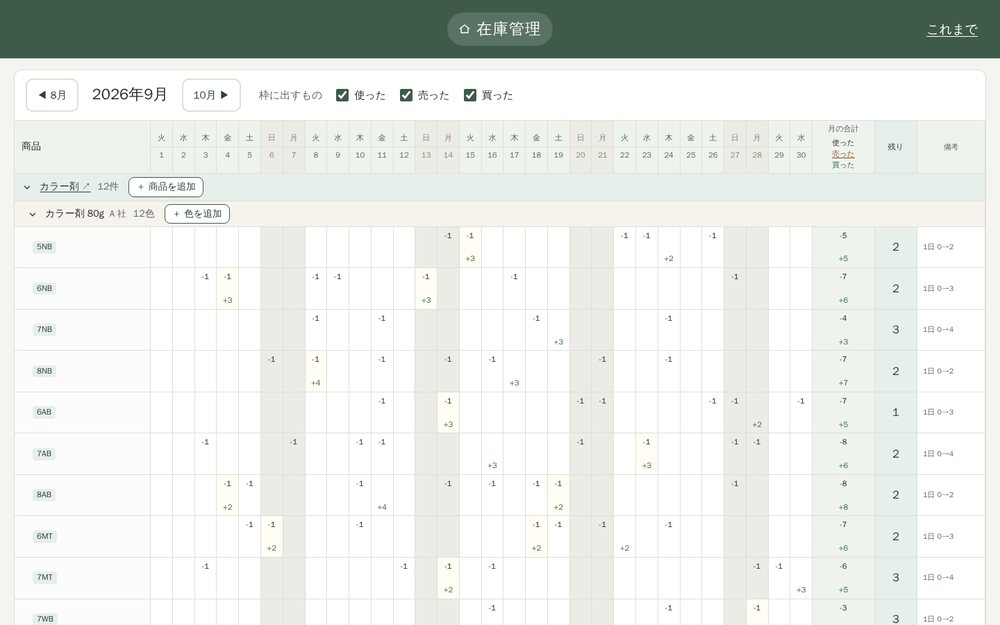
Task: Select the 8NB color tag
Action: [x=44, y=371]
